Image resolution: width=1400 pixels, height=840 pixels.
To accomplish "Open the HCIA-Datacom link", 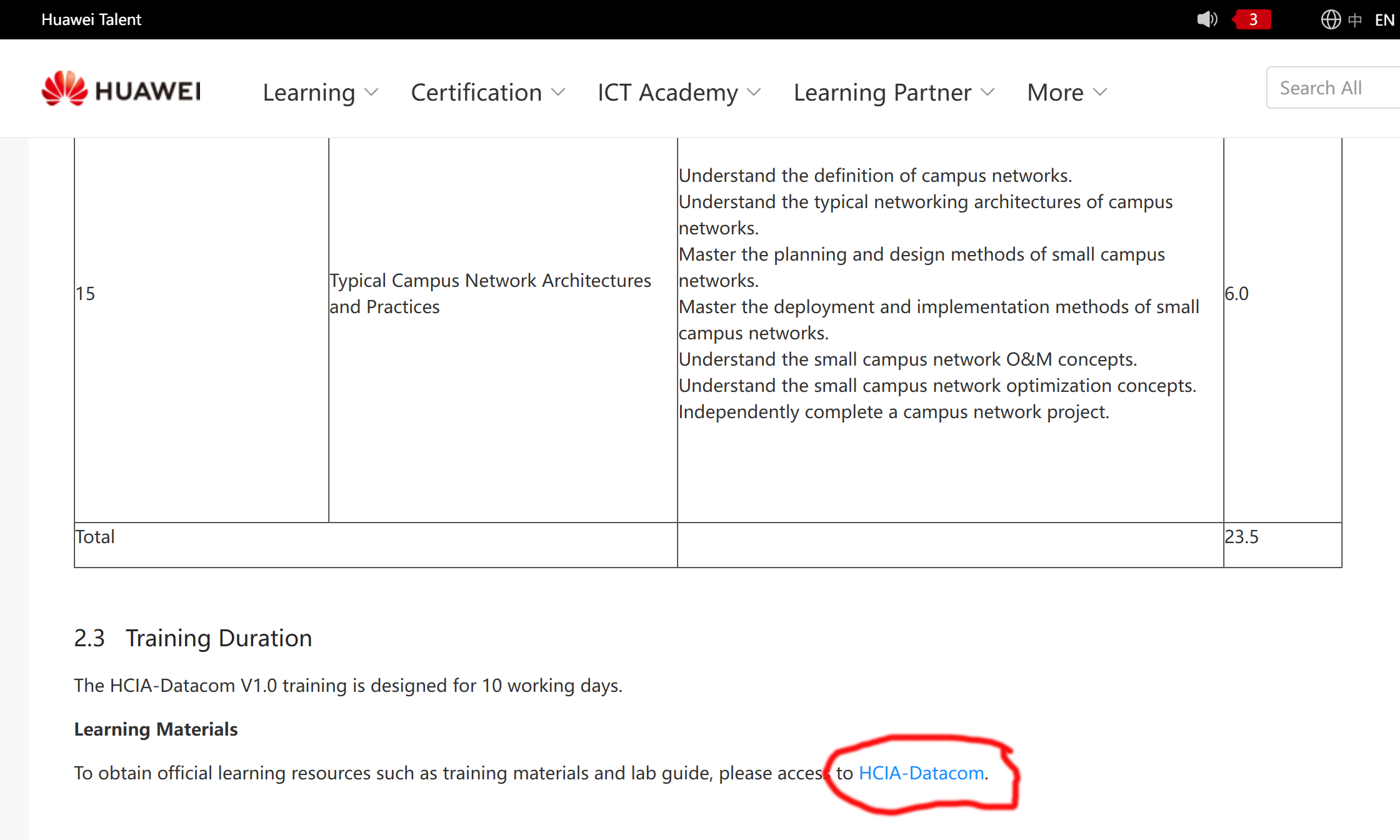I will tap(921, 773).
